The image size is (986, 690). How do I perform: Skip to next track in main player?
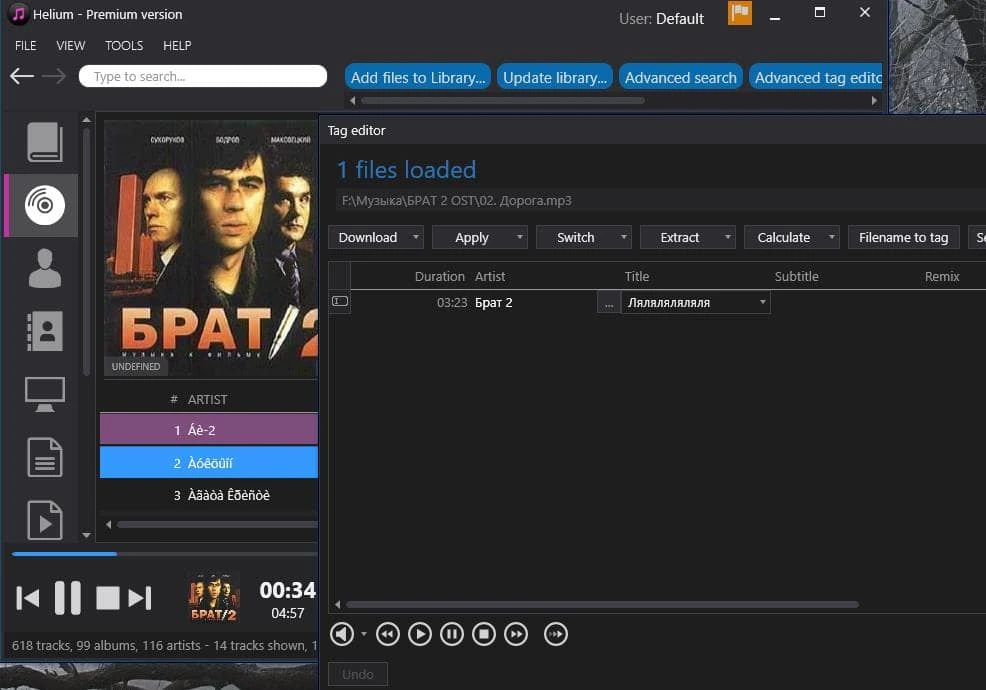[140, 598]
